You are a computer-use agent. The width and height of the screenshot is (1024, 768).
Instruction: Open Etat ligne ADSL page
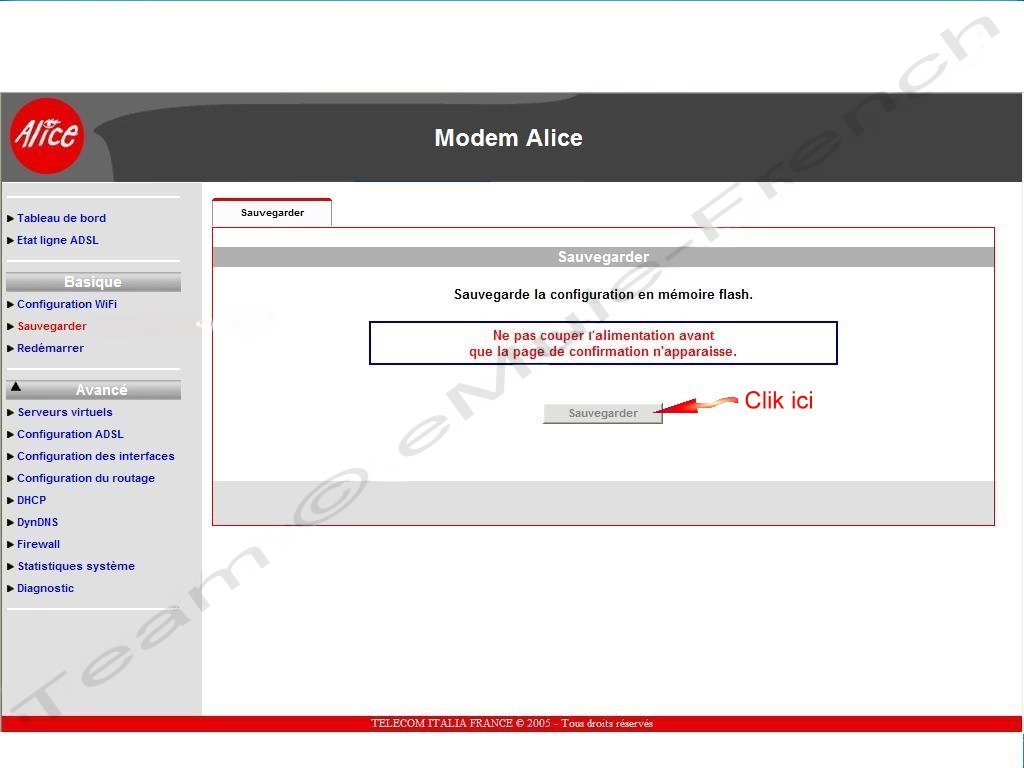pyautogui.click(x=57, y=240)
